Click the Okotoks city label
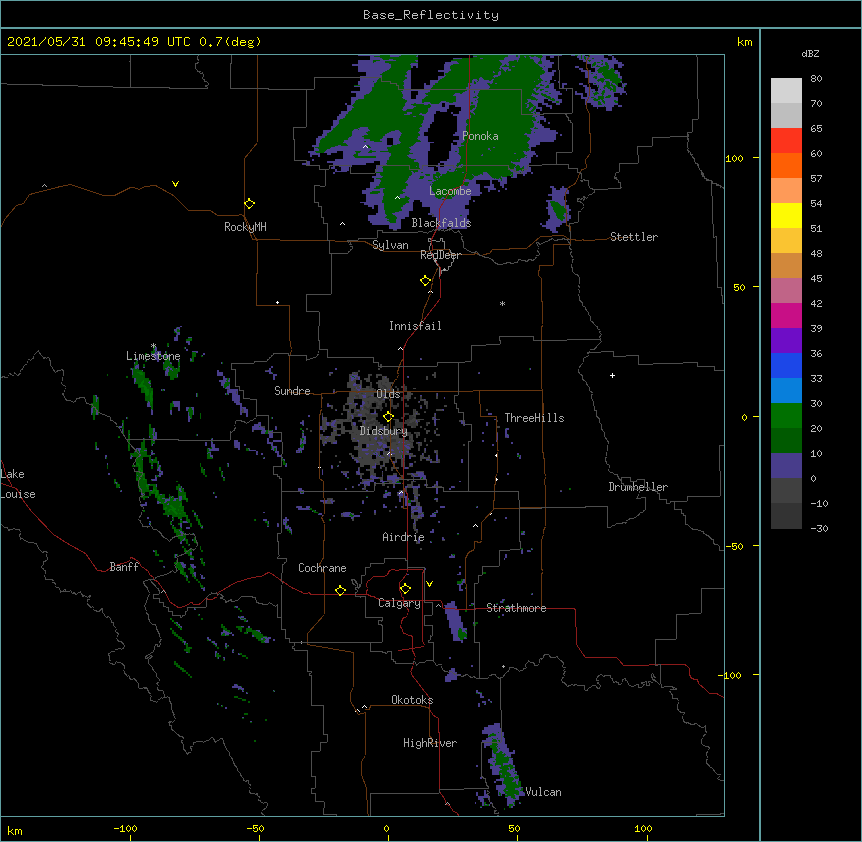862x842 pixels. 412,700
